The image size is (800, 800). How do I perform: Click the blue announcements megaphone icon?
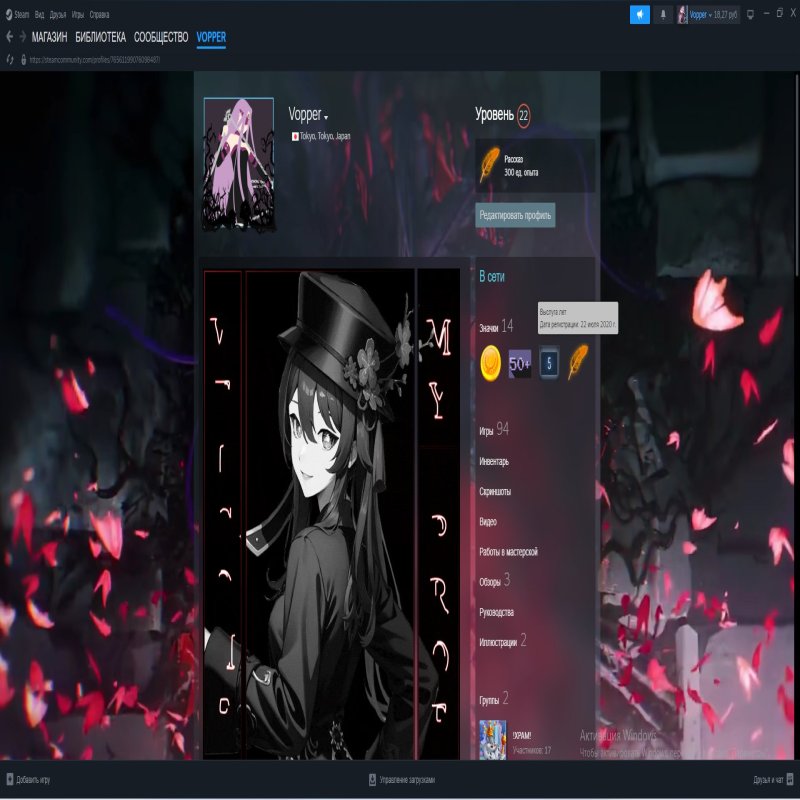click(638, 13)
